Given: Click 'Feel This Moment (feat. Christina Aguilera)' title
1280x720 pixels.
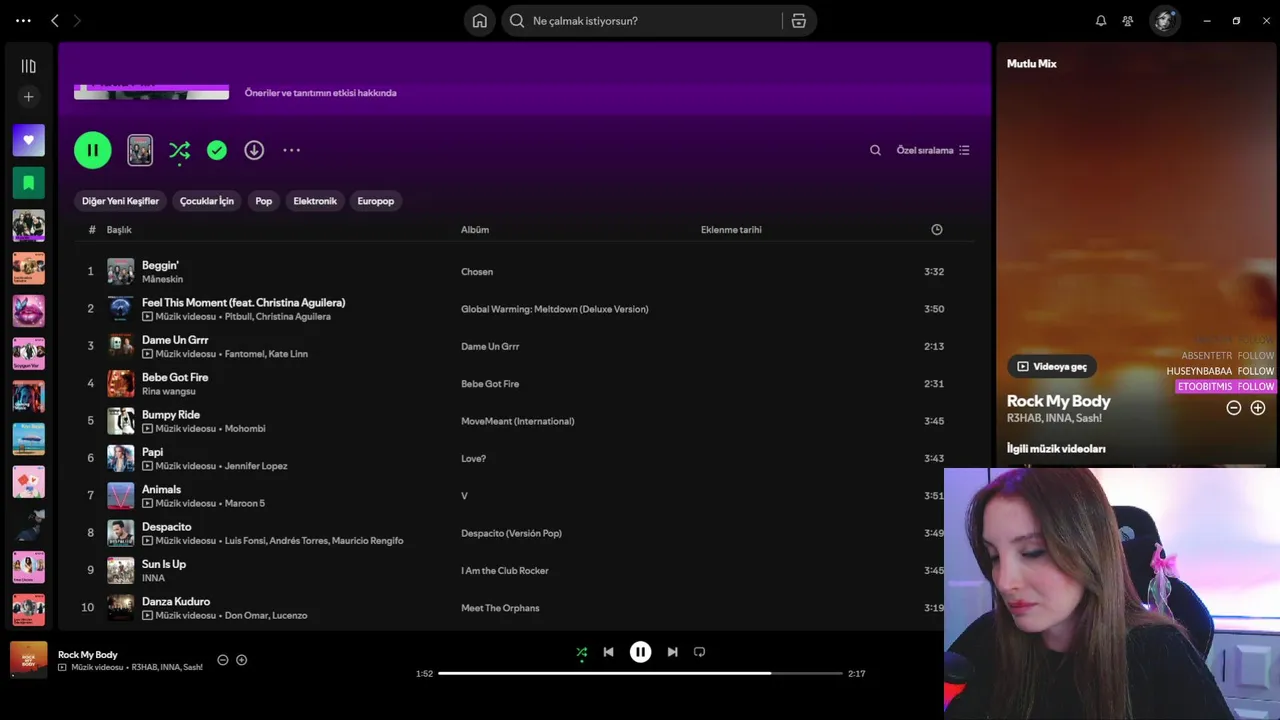Looking at the screenshot, I should pyautogui.click(x=244, y=302).
